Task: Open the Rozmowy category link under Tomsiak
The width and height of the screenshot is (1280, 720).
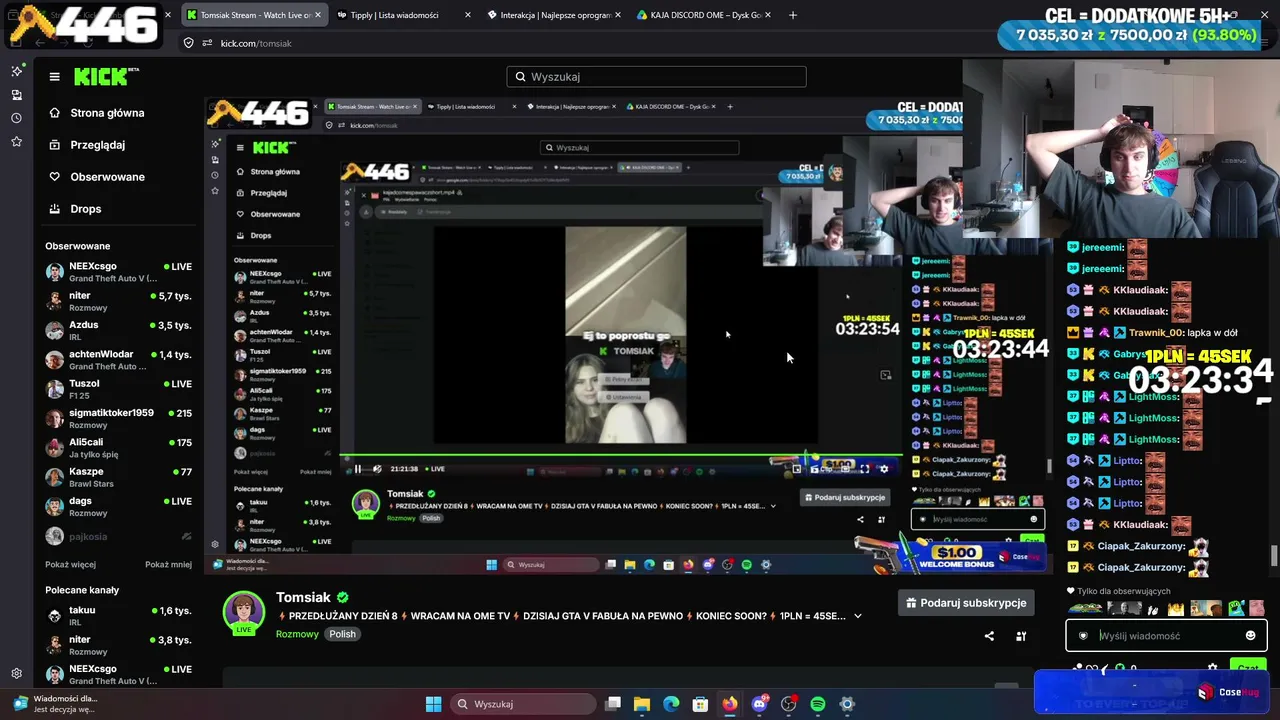Action: pyautogui.click(x=297, y=634)
